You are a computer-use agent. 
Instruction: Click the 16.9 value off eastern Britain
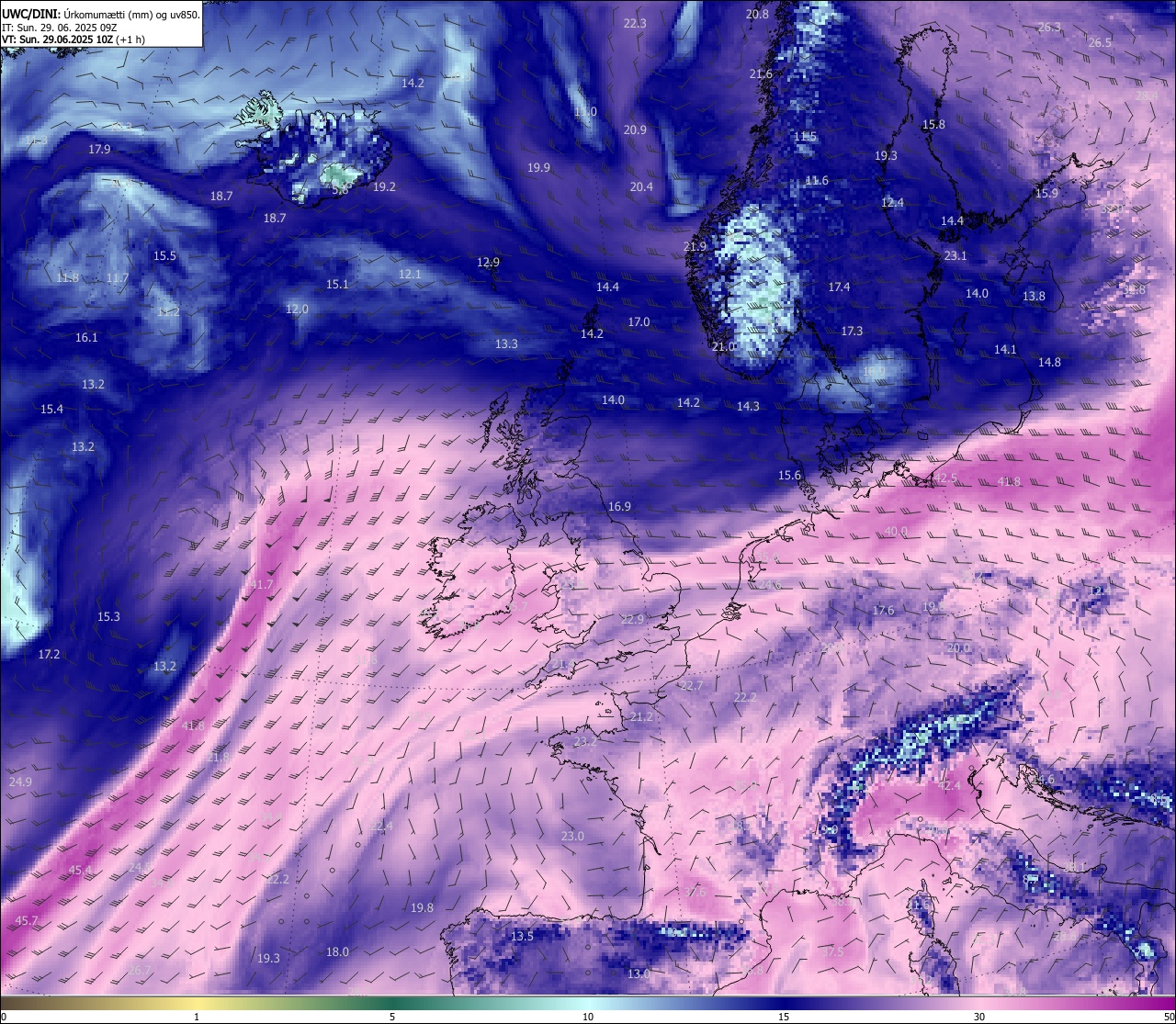click(619, 506)
